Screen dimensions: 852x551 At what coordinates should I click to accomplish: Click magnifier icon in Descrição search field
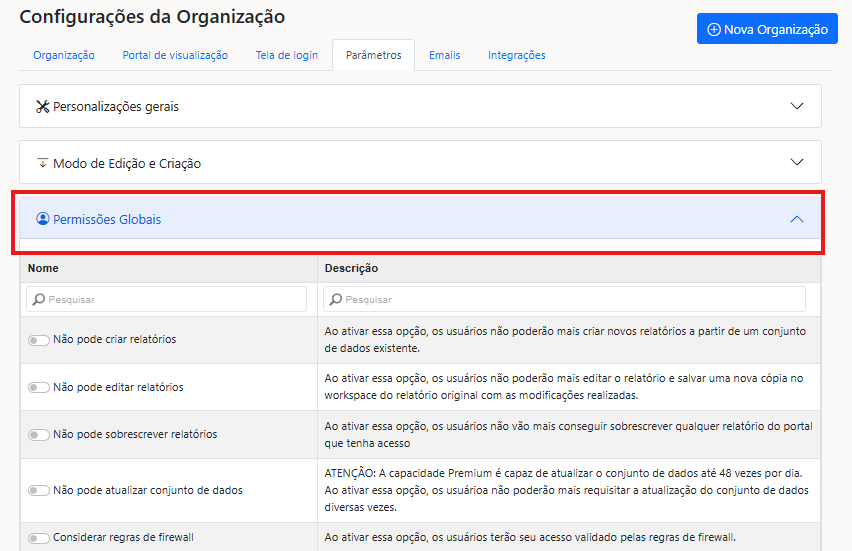click(336, 299)
